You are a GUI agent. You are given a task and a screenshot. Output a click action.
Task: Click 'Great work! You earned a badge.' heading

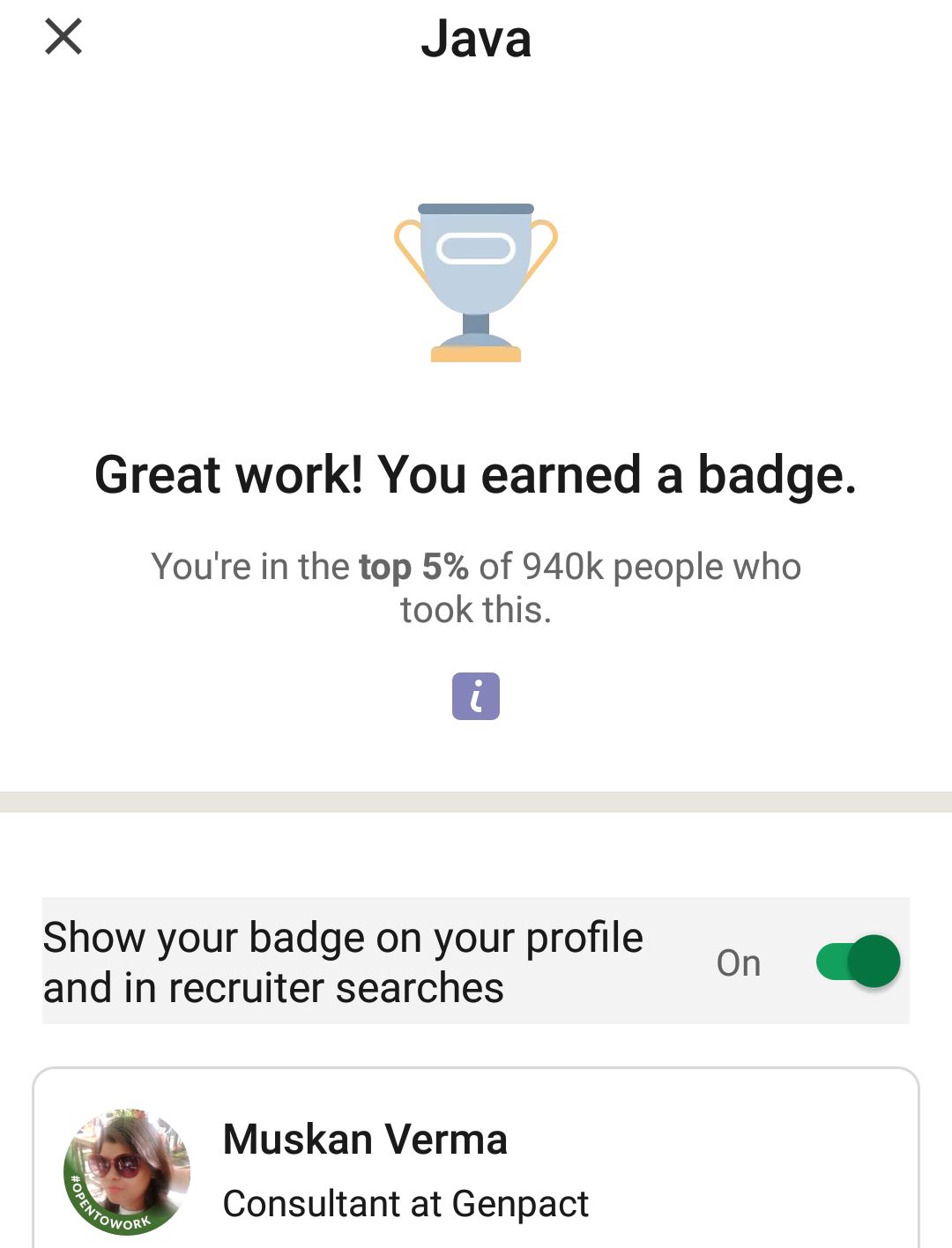(476, 475)
